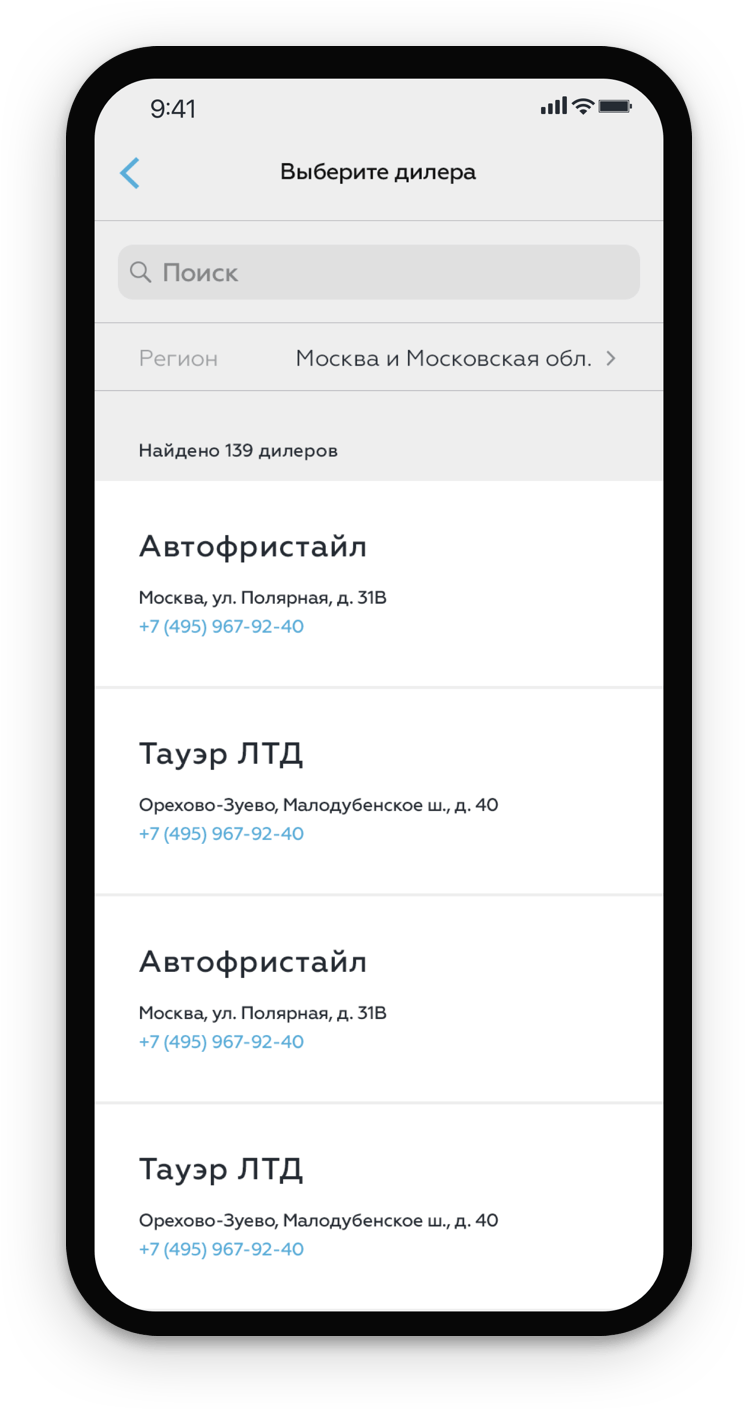
Task: Focus the Поиск search field
Action: point(390,272)
